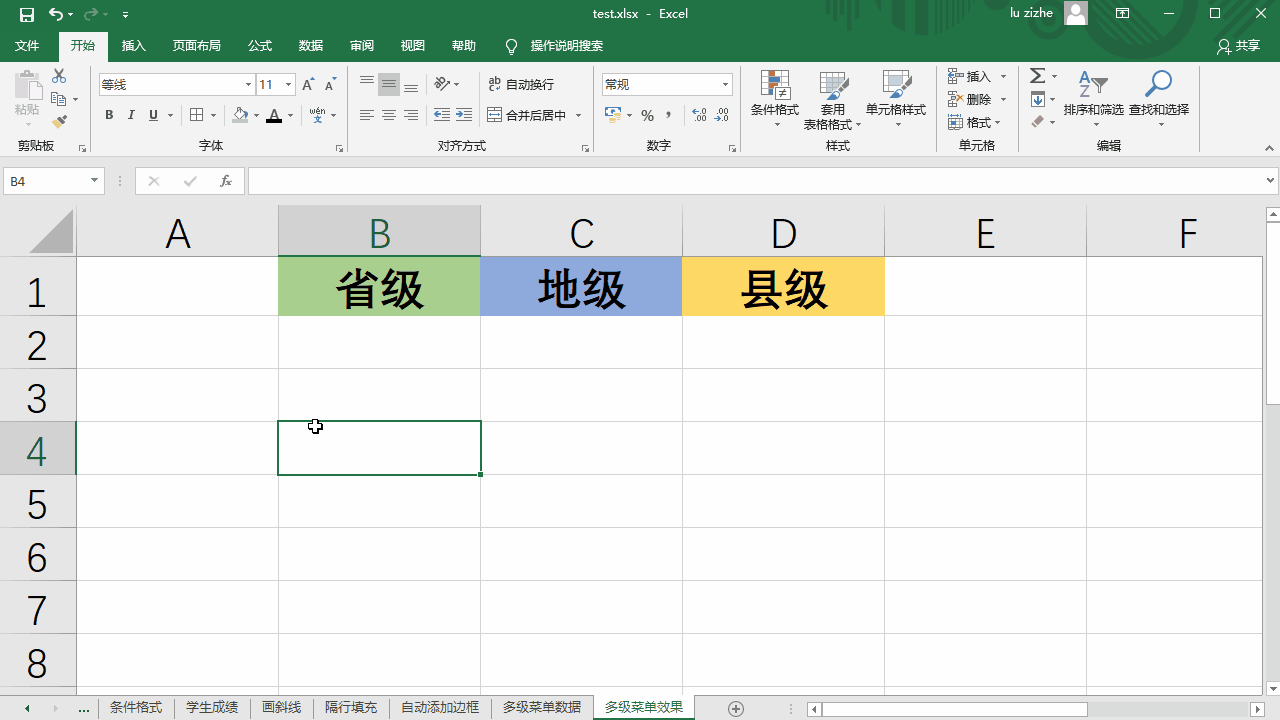Switch to 公式 ribbon tab
Viewport: 1280px width, 720px height.
point(260,46)
